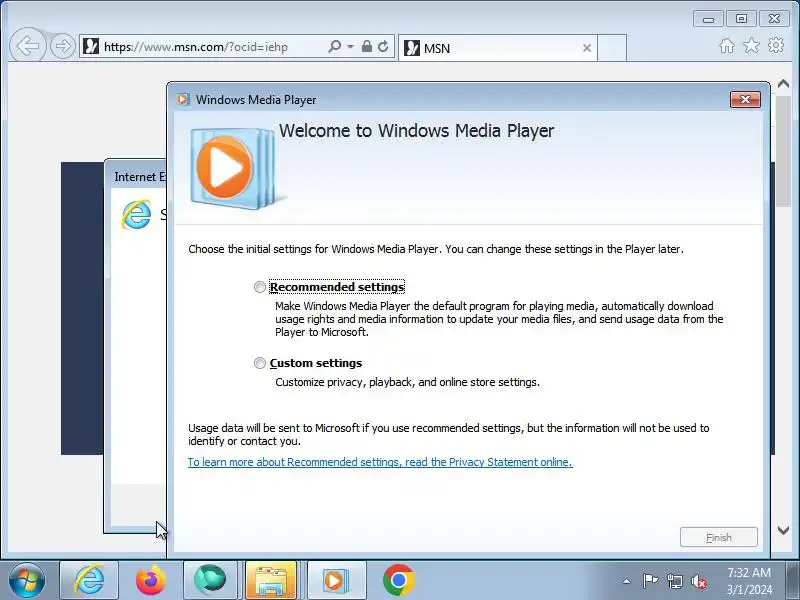This screenshot has height=600, width=800.
Task: Open Windows Explorer from the taskbar
Action: point(271,580)
